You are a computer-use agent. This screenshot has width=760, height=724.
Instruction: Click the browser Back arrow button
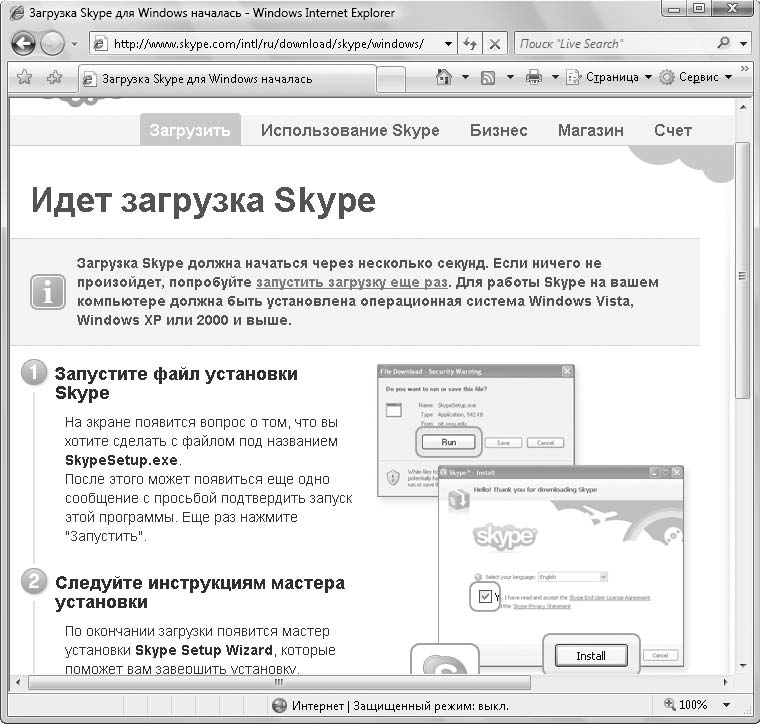point(23,44)
